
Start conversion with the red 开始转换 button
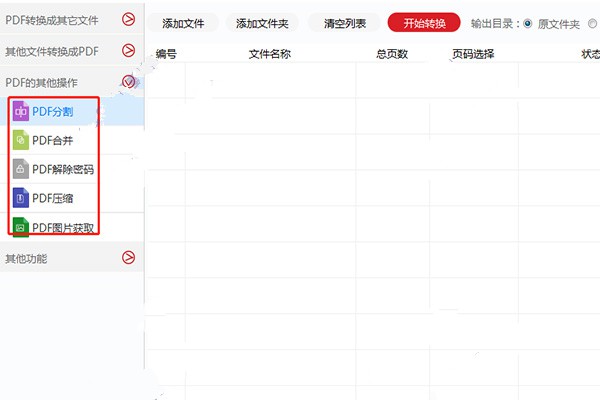click(x=423, y=23)
